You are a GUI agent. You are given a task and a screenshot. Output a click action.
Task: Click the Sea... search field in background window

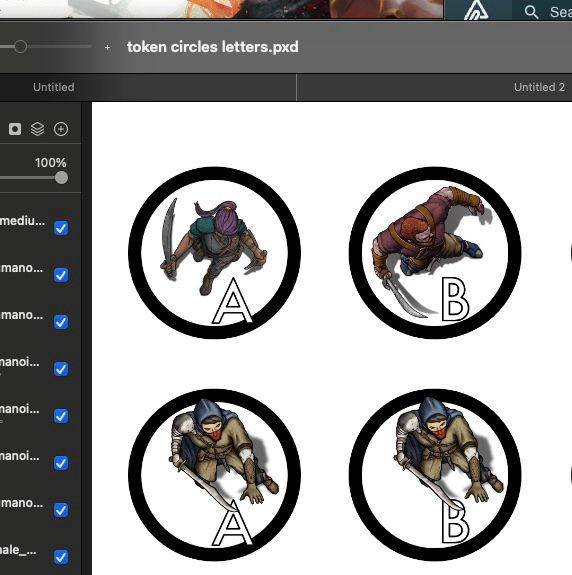point(560,12)
